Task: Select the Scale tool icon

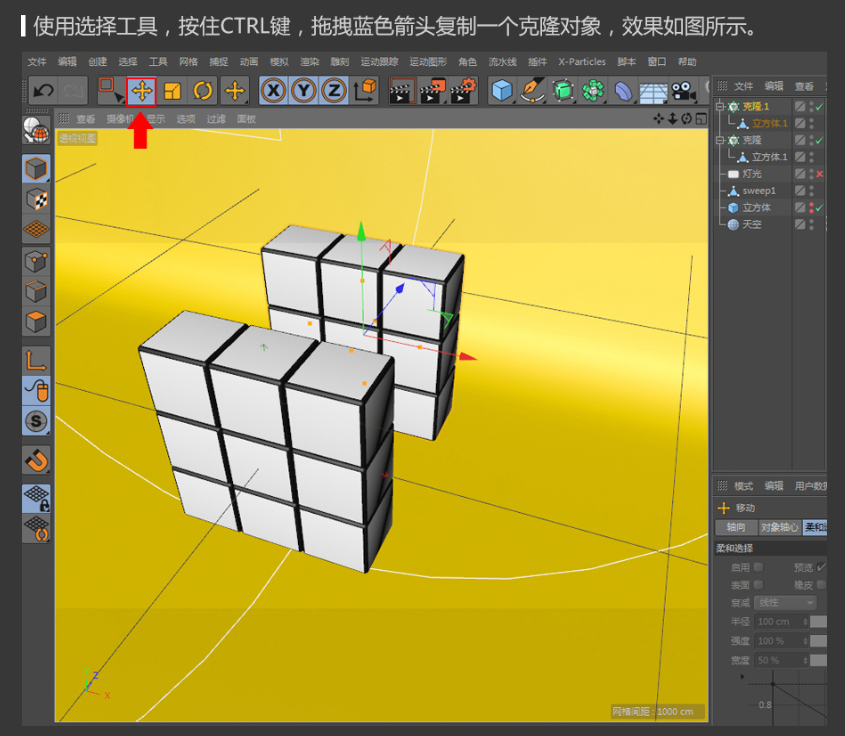Action: click(172, 91)
